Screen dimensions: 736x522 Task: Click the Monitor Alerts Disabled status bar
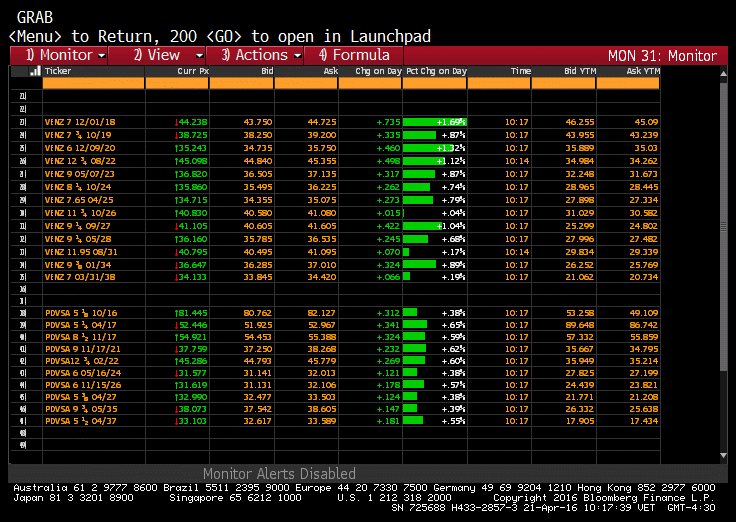tap(279, 473)
